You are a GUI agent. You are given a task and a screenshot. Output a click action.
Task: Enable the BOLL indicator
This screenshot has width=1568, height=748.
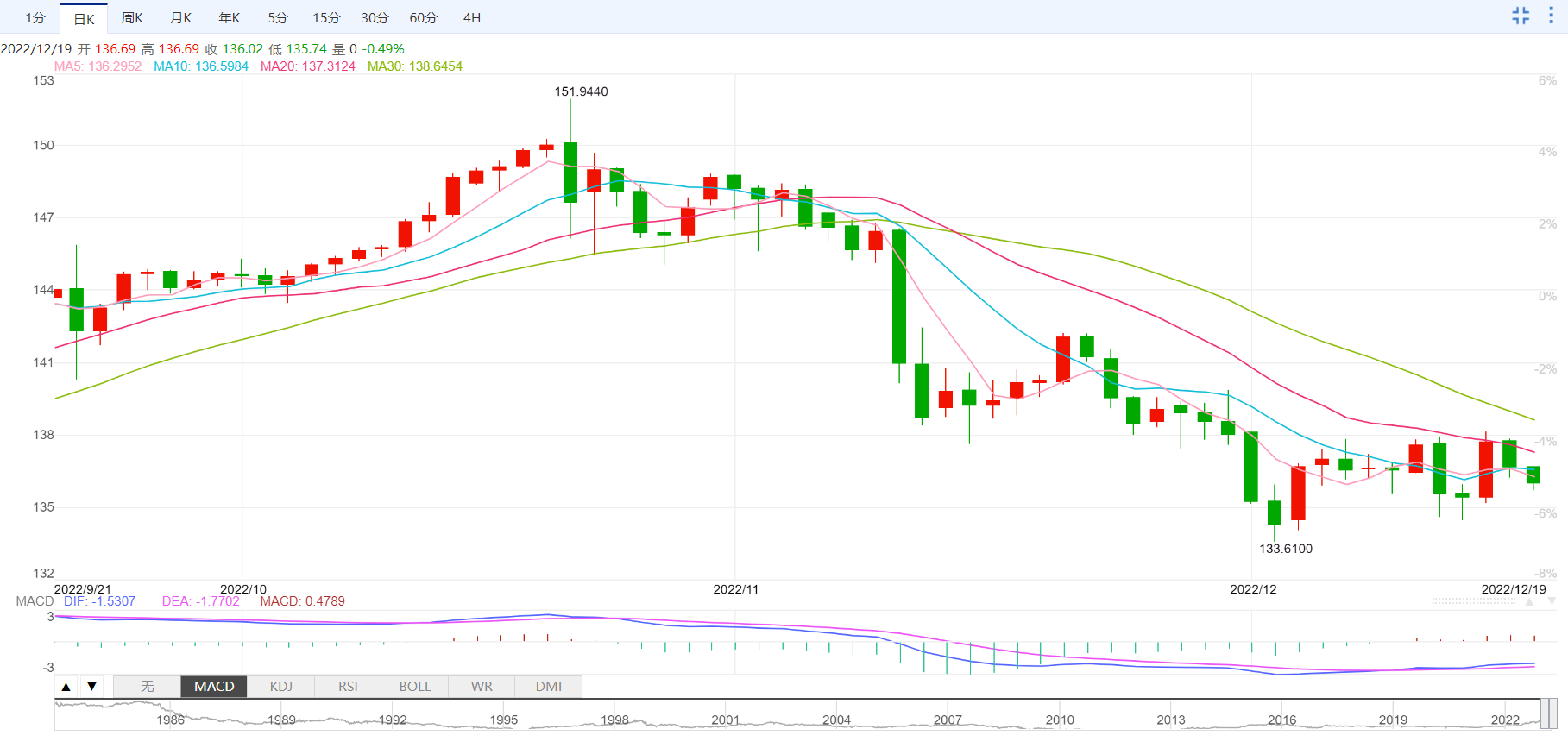pyautogui.click(x=415, y=687)
